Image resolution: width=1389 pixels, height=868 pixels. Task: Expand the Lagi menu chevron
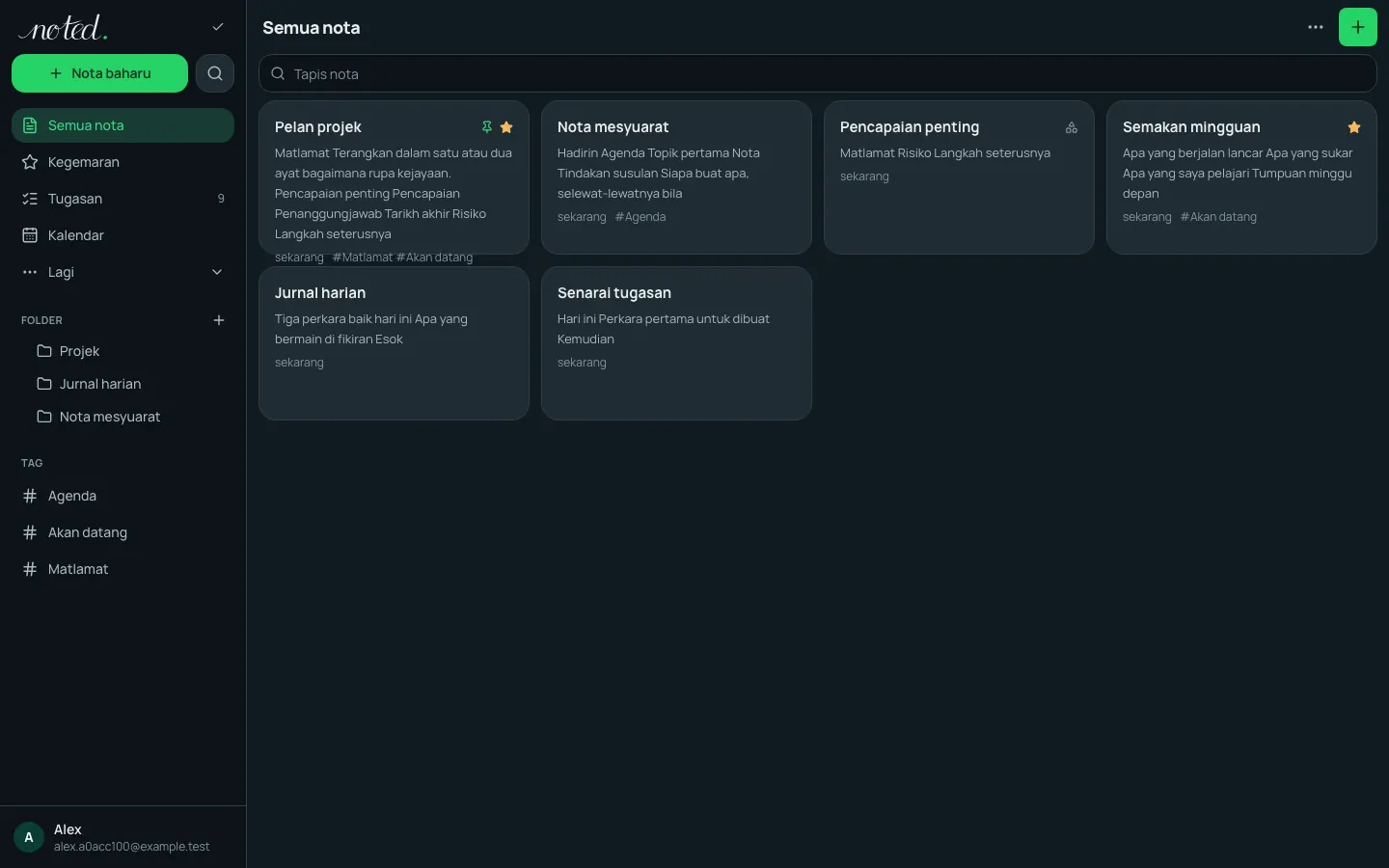[x=217, y=272]
